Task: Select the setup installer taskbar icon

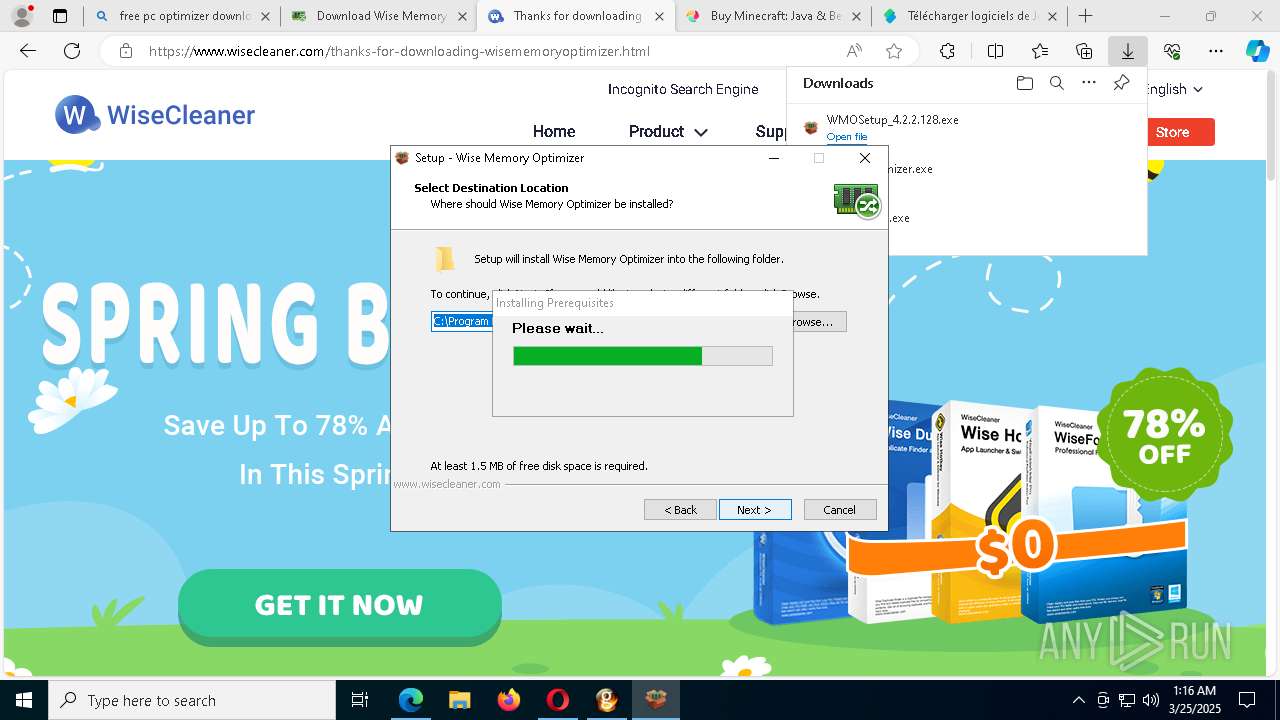Action: click(x=655, y=700)
